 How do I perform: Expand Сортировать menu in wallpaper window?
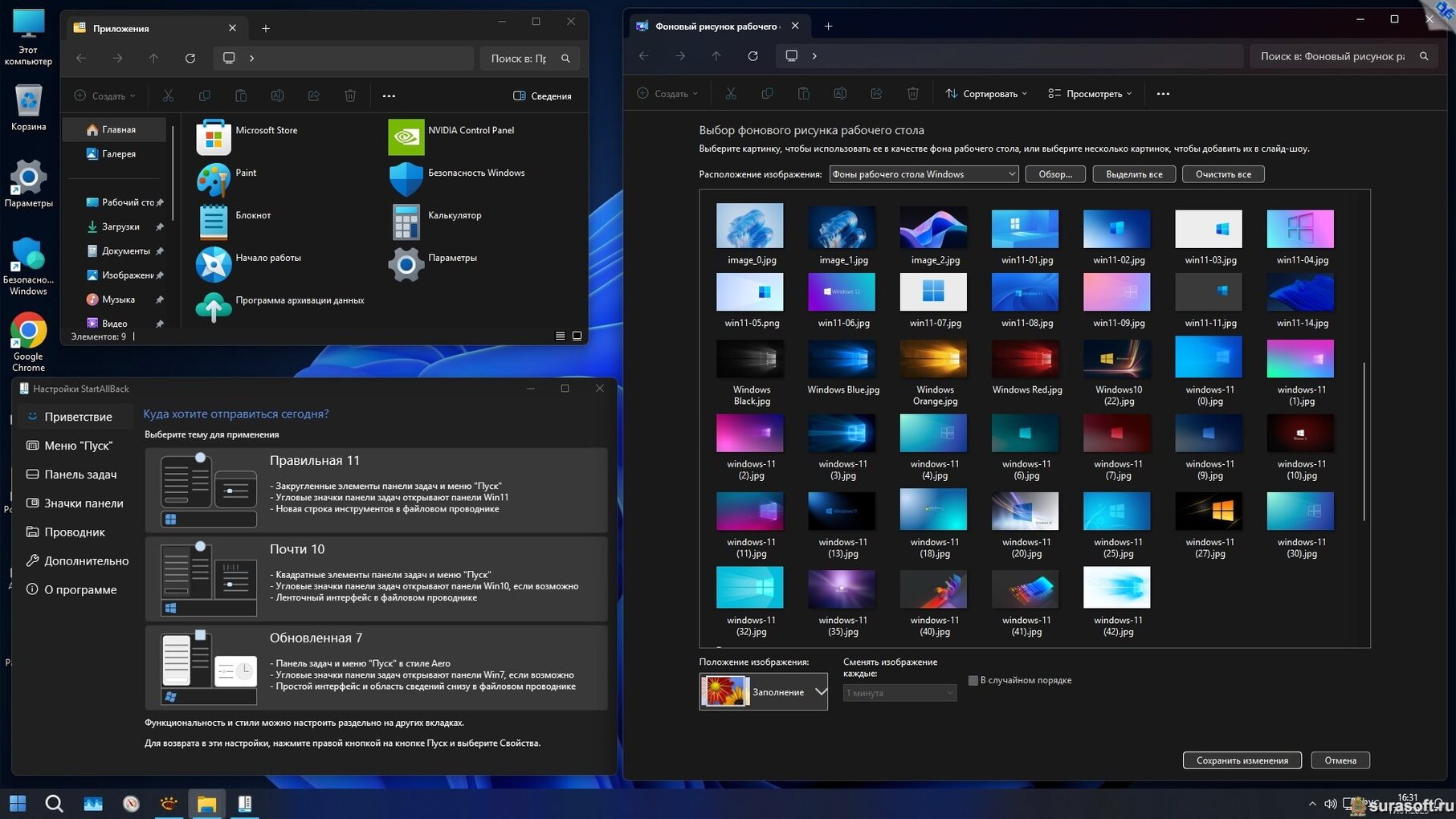pyautogui.click(x=986, y=94)
